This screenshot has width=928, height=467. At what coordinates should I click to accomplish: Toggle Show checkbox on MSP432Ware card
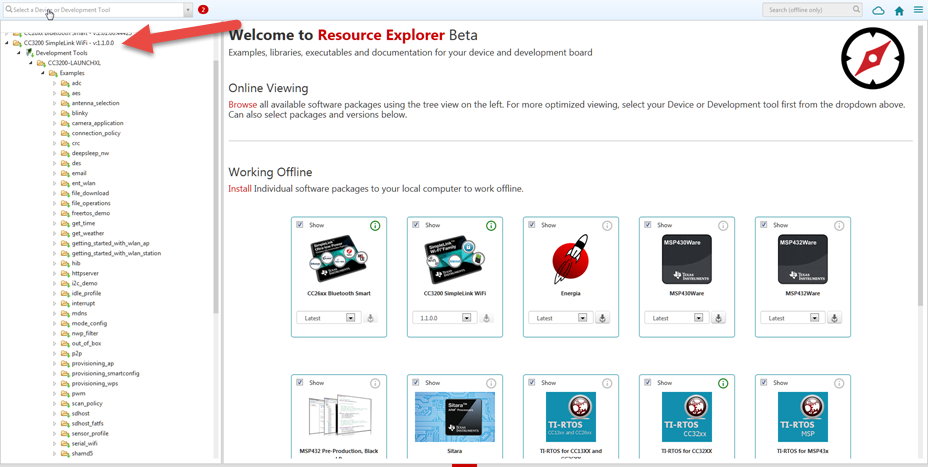tap(764, 225)
